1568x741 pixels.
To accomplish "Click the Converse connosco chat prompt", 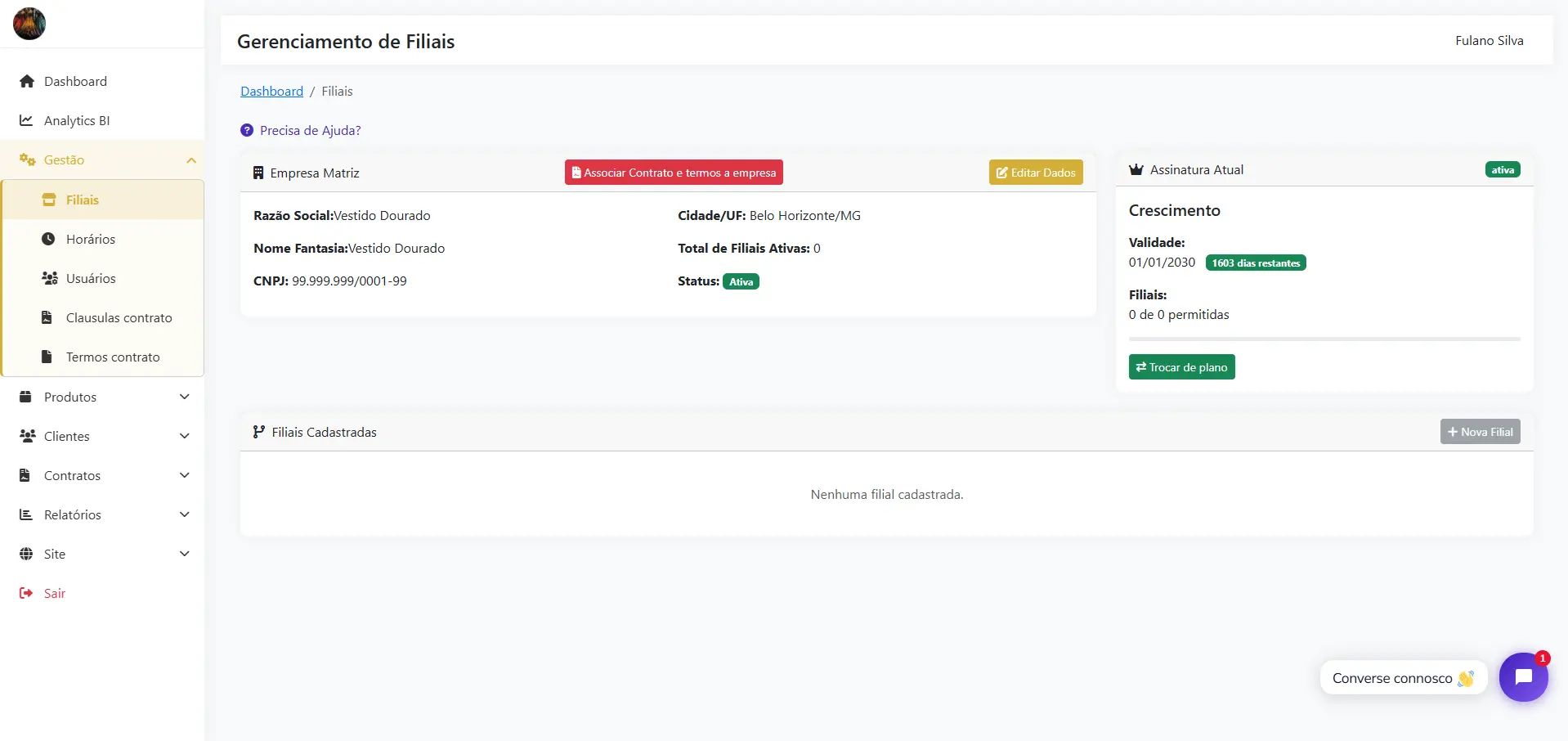I will pyautogui.click(x=1403, y=678).
